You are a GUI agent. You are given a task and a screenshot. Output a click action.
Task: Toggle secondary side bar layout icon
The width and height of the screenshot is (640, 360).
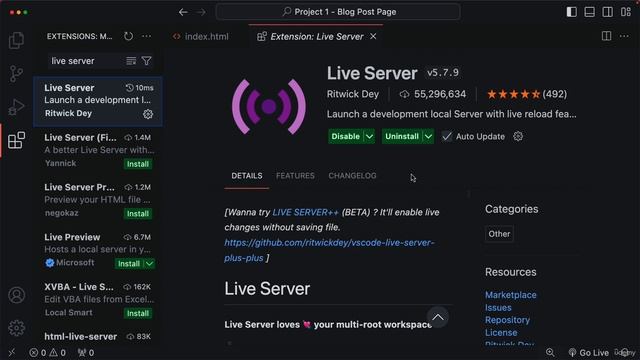607,12
